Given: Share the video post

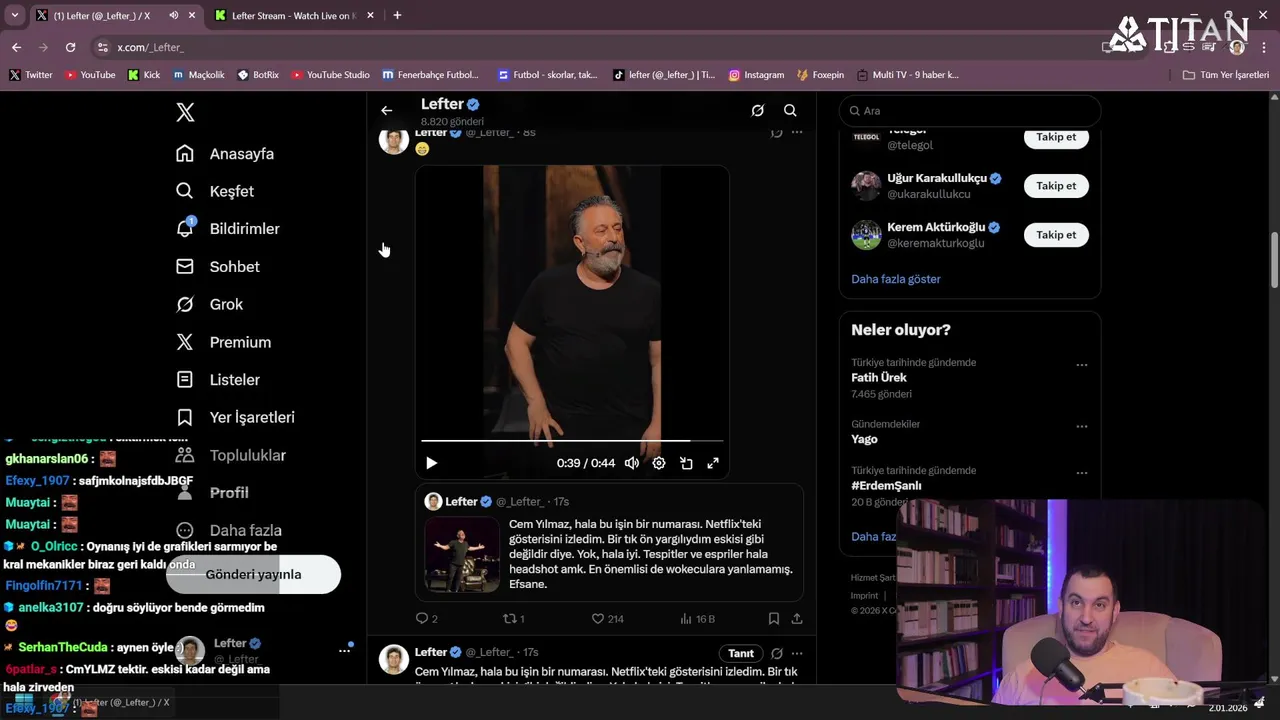Looking at the screenshot, I should [x=797, y=619].
